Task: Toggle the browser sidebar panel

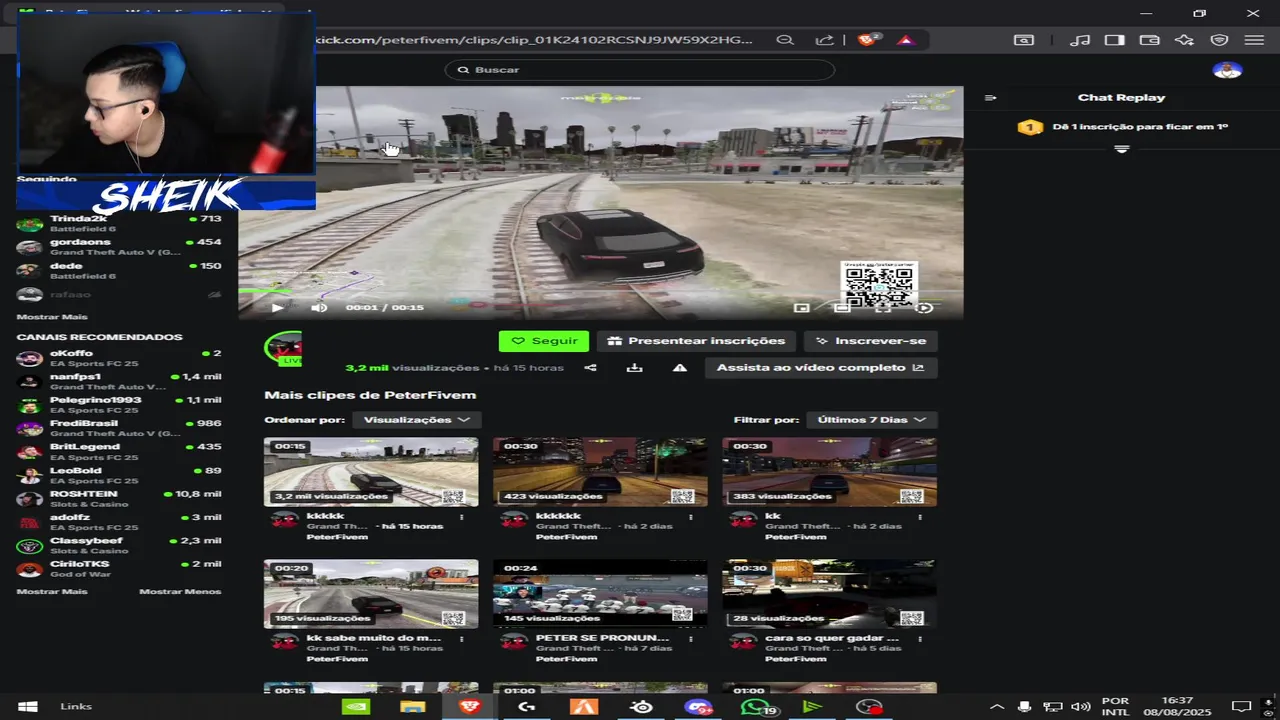Action: click(x=1114, y=40)
